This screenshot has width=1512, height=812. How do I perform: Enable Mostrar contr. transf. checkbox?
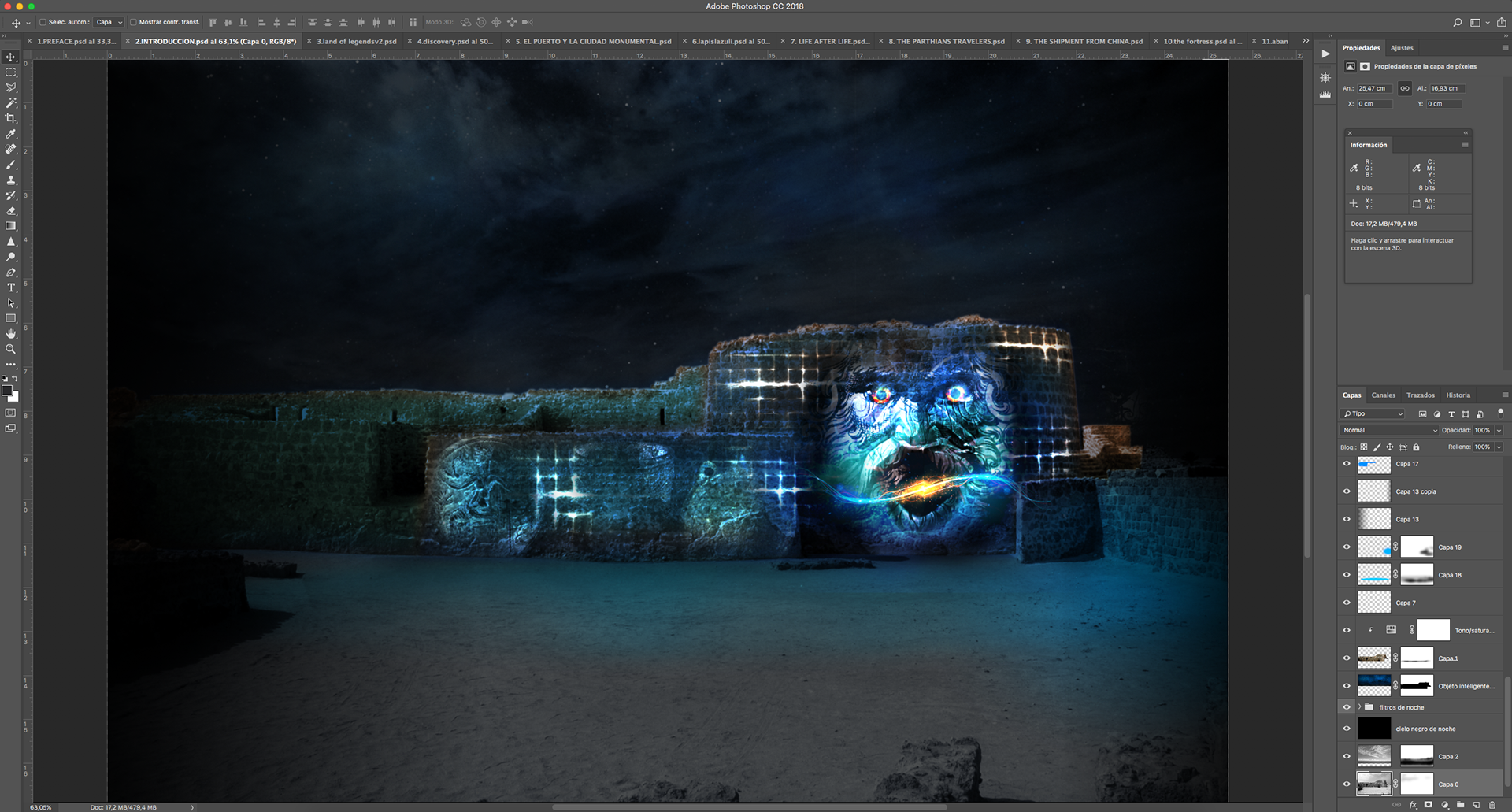pos(133,22)
